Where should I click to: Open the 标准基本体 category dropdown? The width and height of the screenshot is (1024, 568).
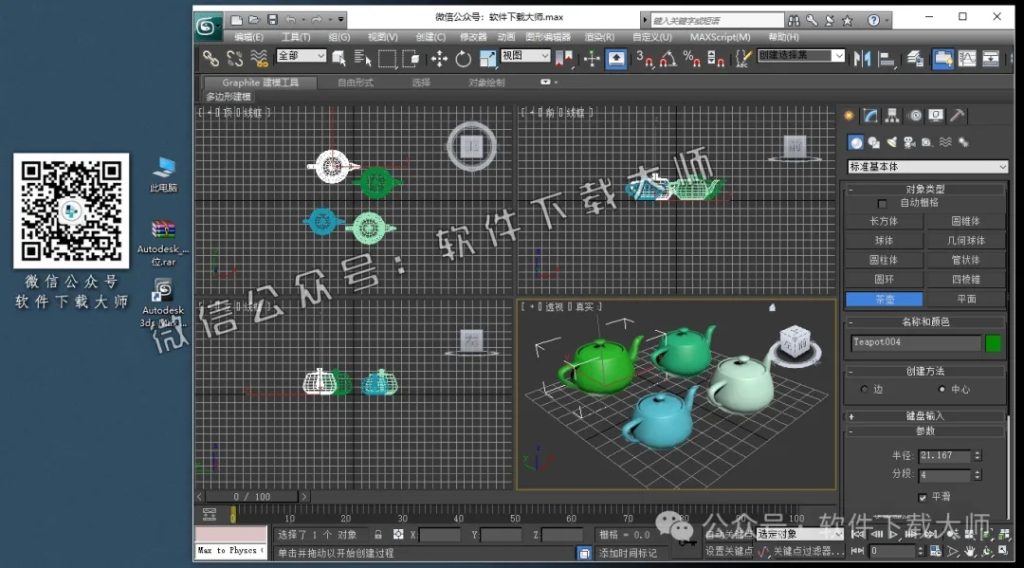[x=927, y=167]
